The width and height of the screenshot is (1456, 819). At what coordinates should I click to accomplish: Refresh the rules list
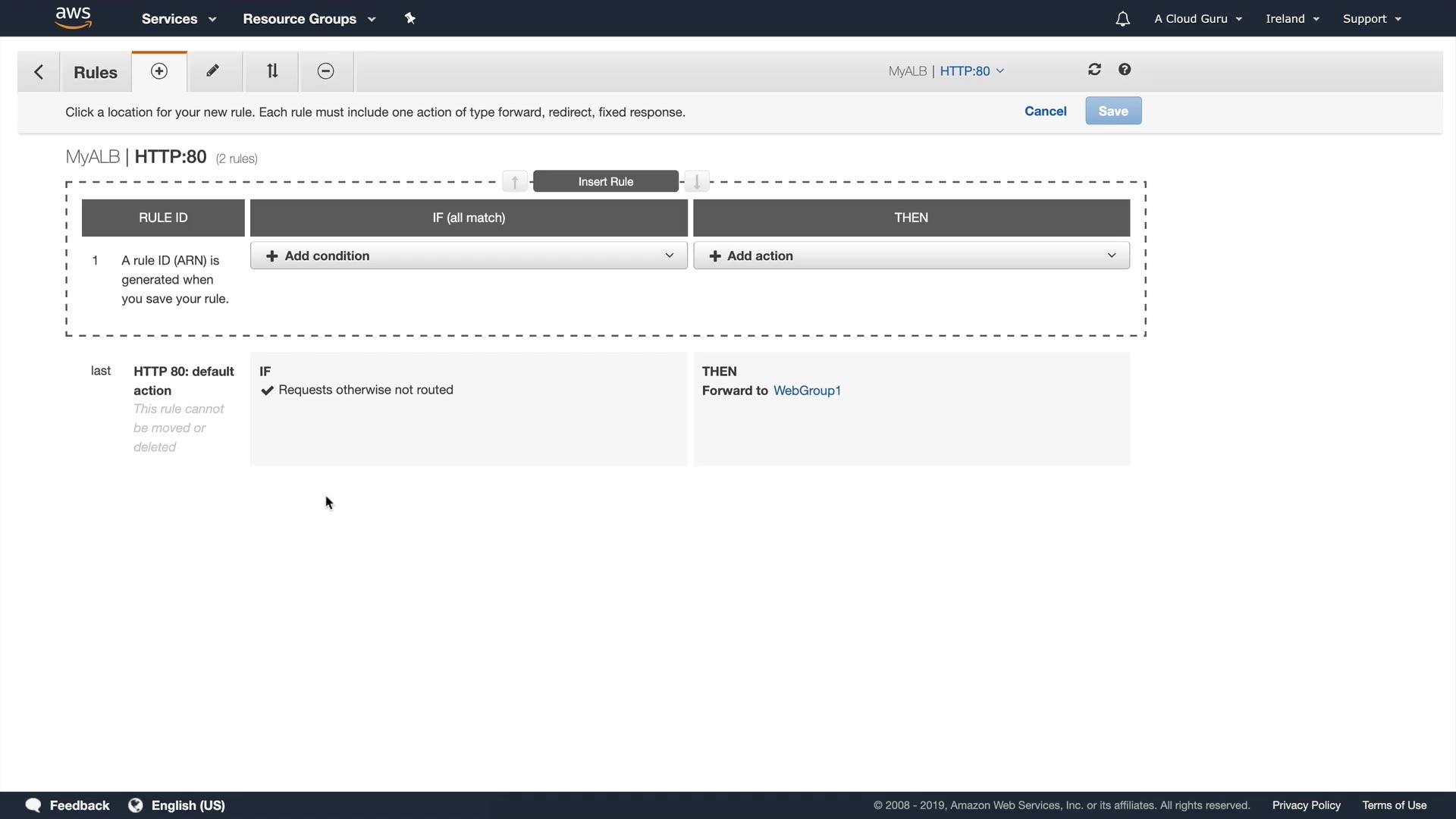point(1094,70)
